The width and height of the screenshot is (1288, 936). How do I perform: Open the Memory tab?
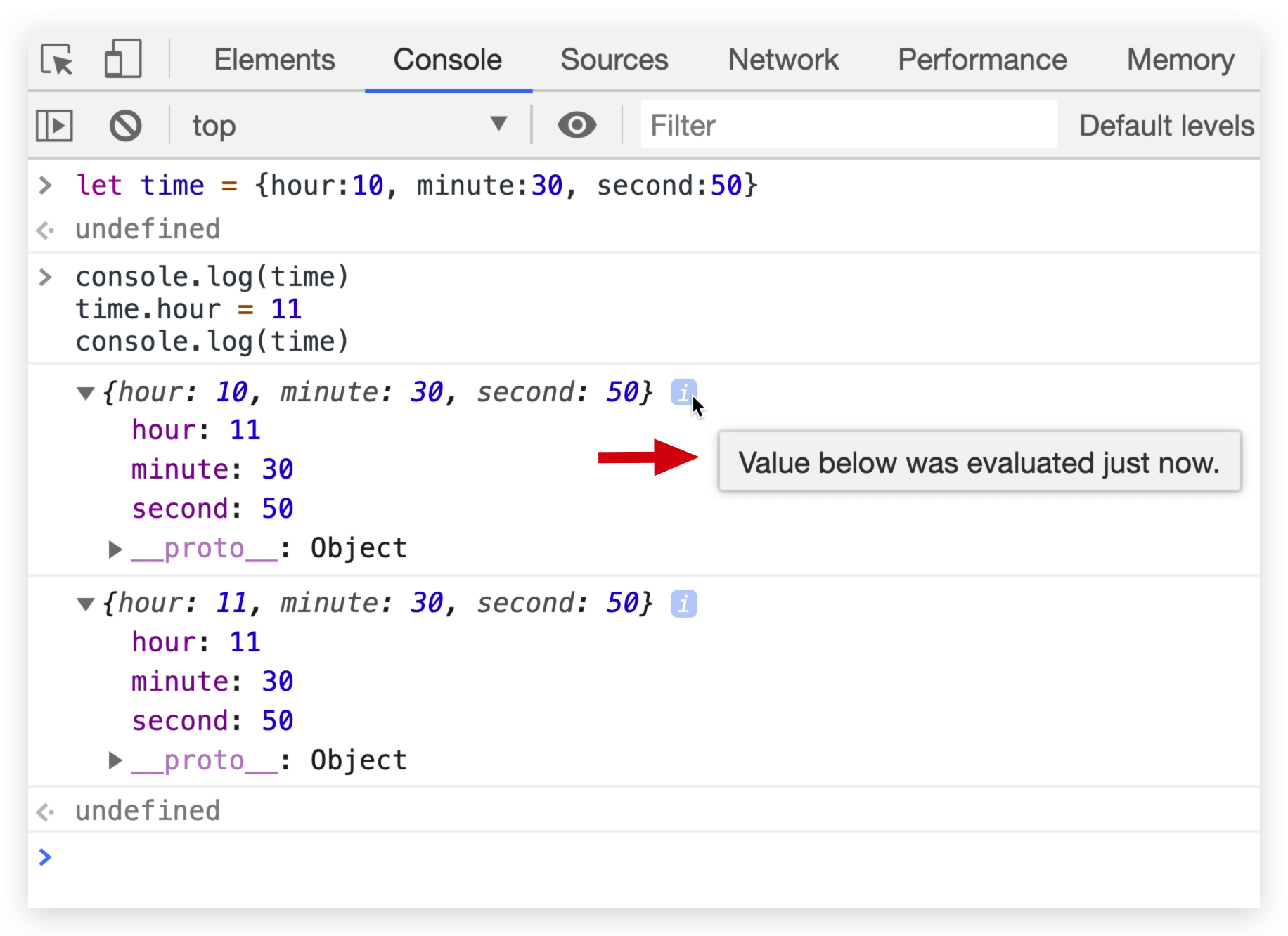tap(1180, 60)
